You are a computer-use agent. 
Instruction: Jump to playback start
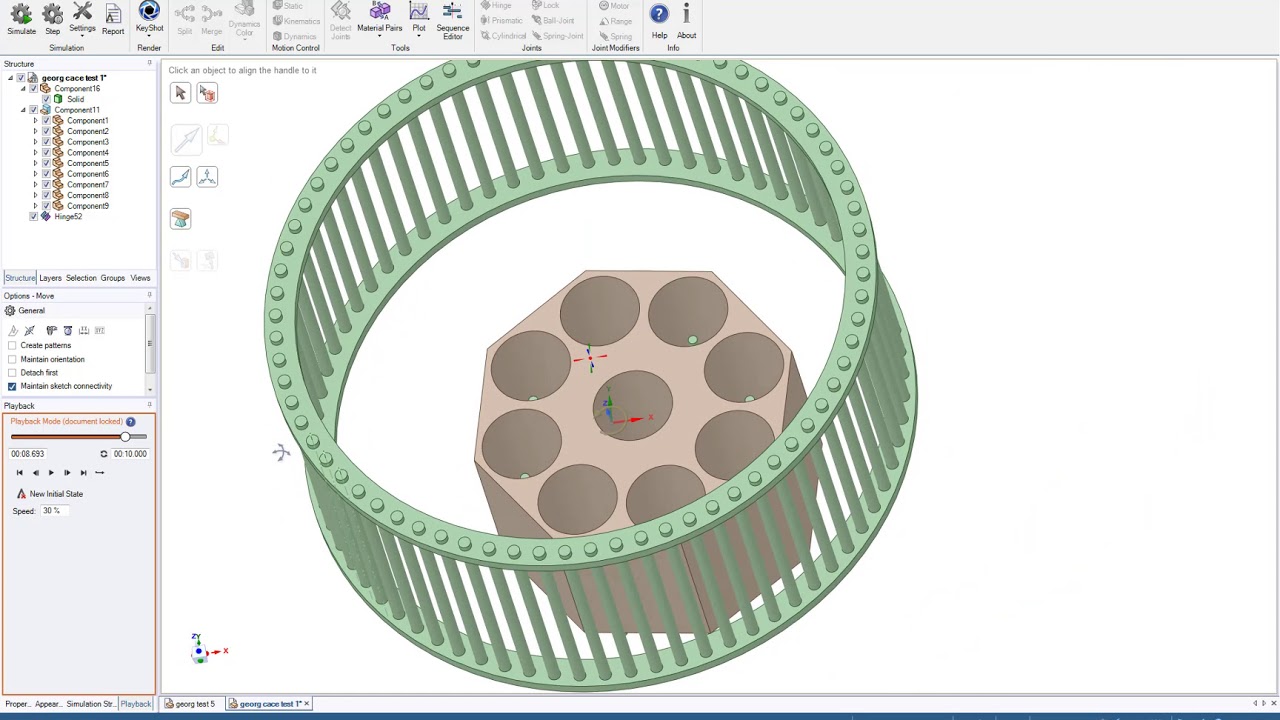(x=19, y=473)
